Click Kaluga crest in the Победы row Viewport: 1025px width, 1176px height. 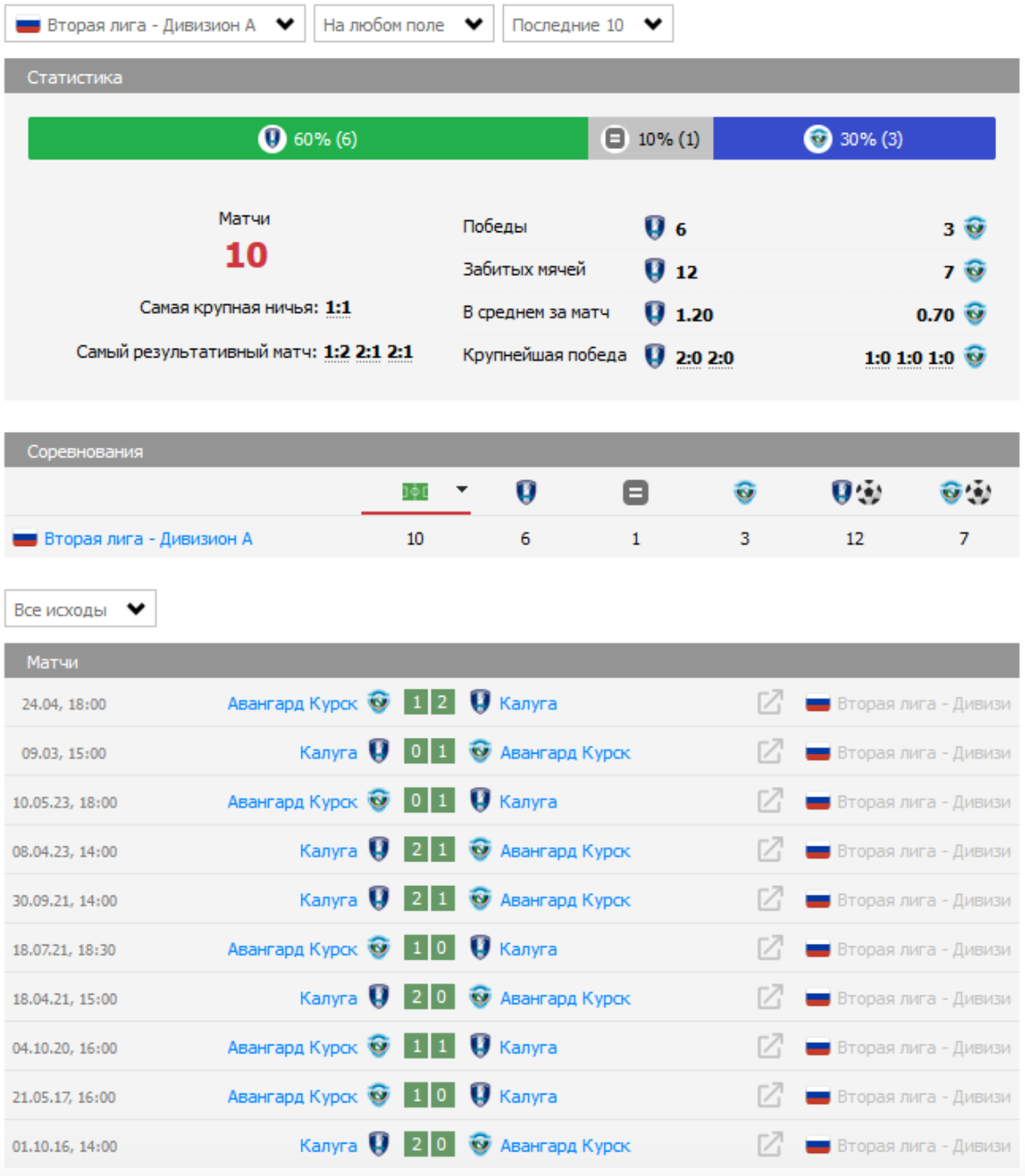(654, 228)
